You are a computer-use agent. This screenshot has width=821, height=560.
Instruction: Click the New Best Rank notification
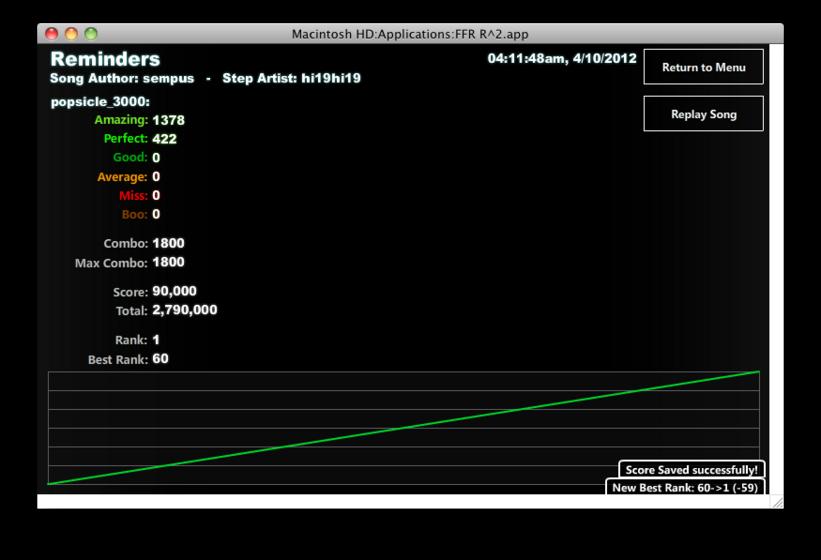(x=685, y=487)
